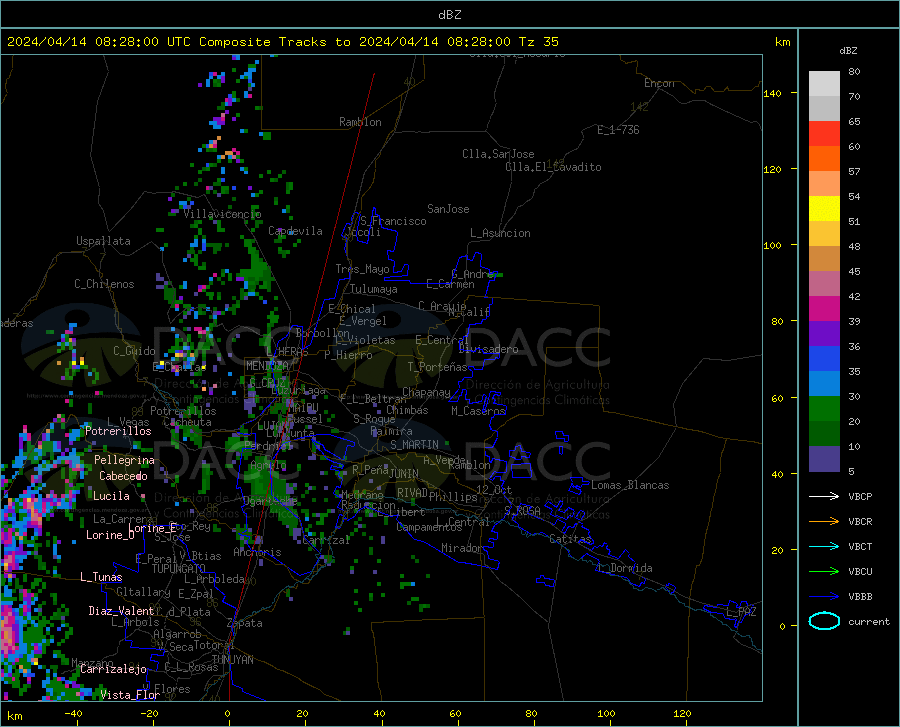Click the pink Cabecedo label
Viewport: 900px width, 727px height.
coord(123,476)
